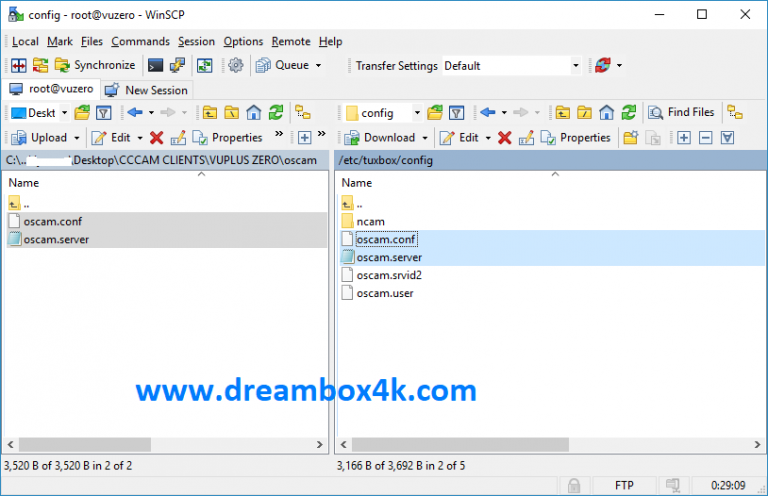Switch to the root@vuzero session tab
The image size is (768, 496).
51,89
